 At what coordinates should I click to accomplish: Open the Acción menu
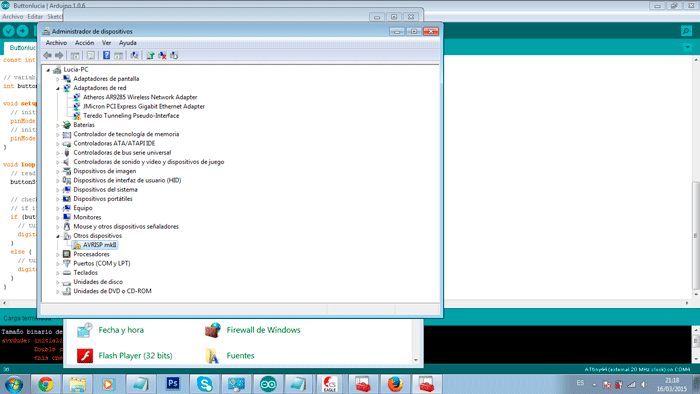coord(84,43)
